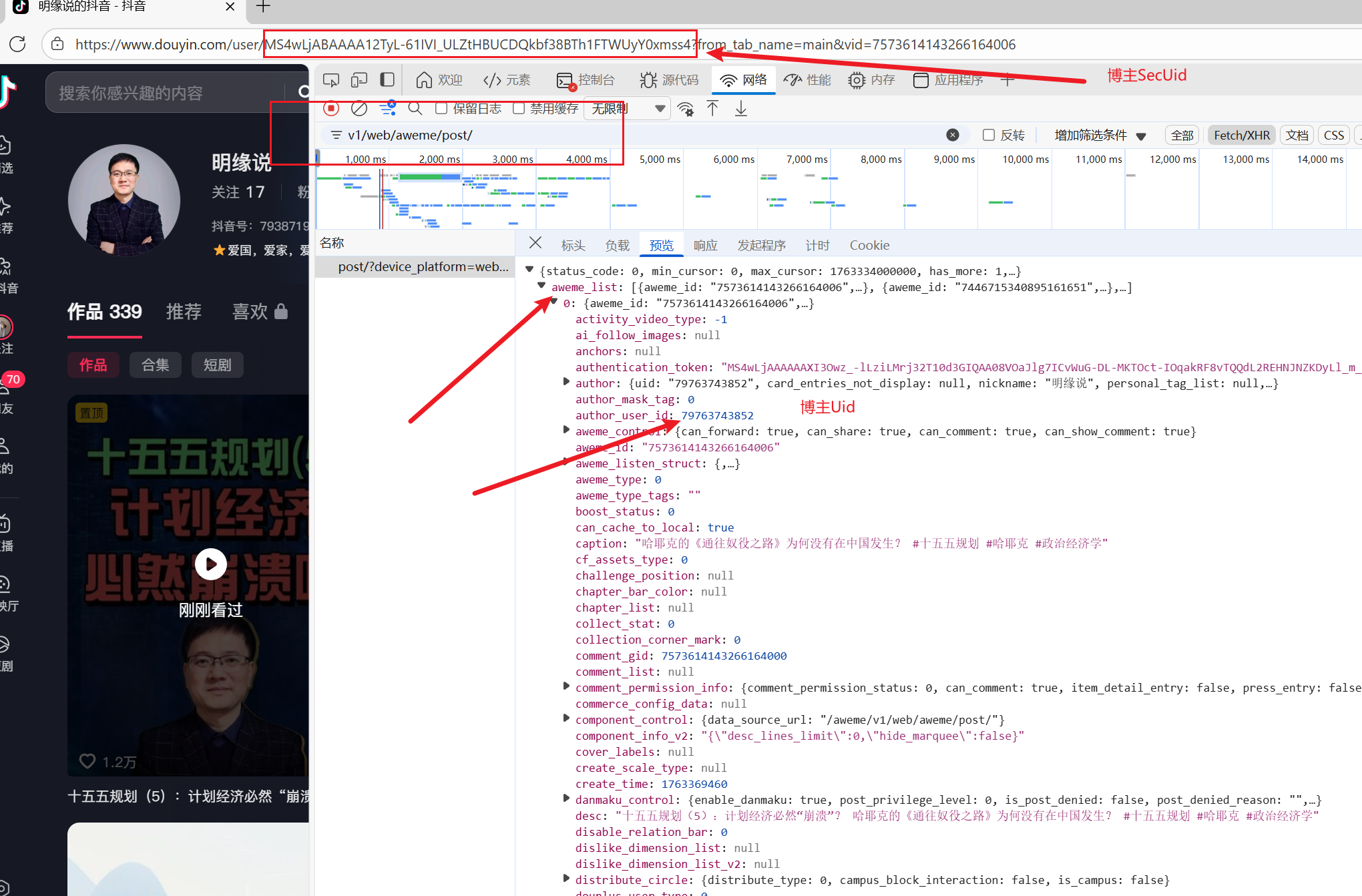View site information lock icon
The image size is (1362, 896).
pyautogui.click(x=58, y=44)
